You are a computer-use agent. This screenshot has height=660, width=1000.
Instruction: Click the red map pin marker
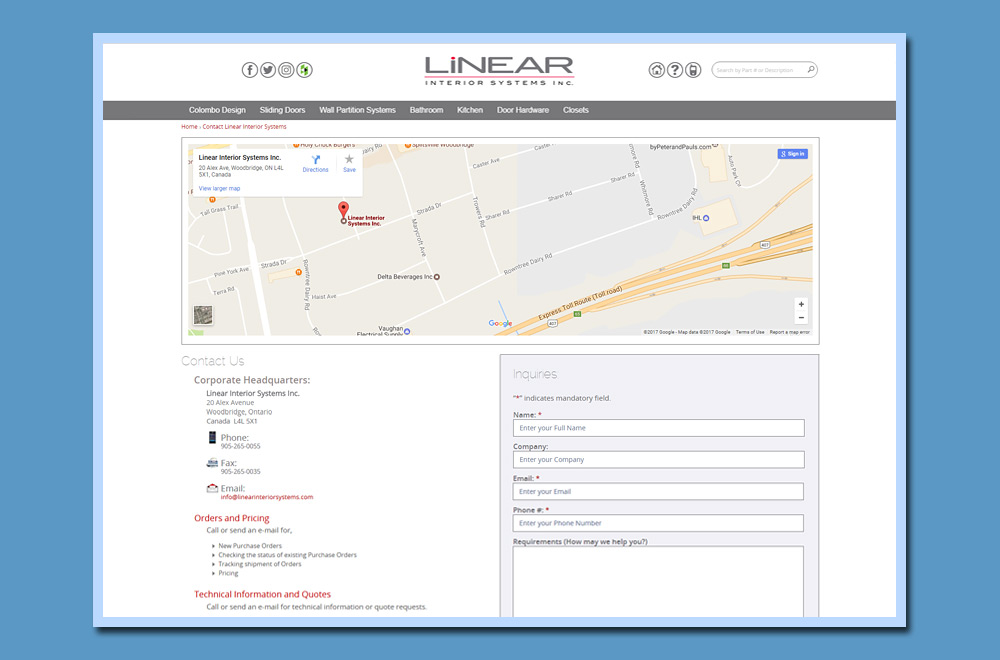343,210
